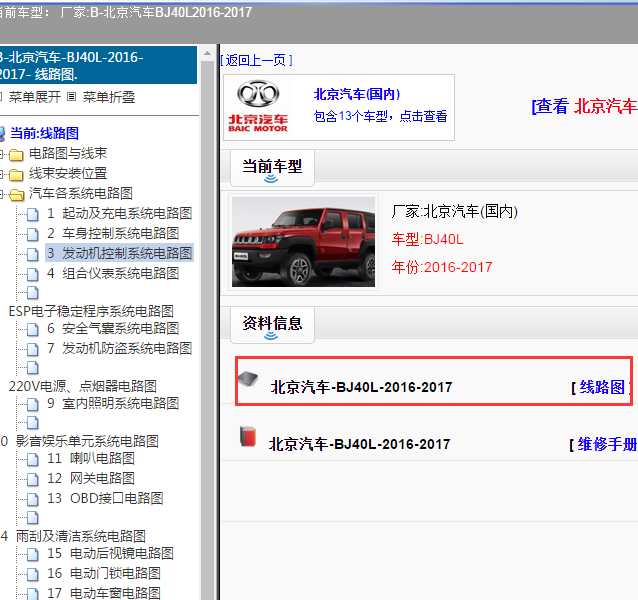Click the page icon of 电动后视镜电路图
638x600 pixels.
[33, 554]
